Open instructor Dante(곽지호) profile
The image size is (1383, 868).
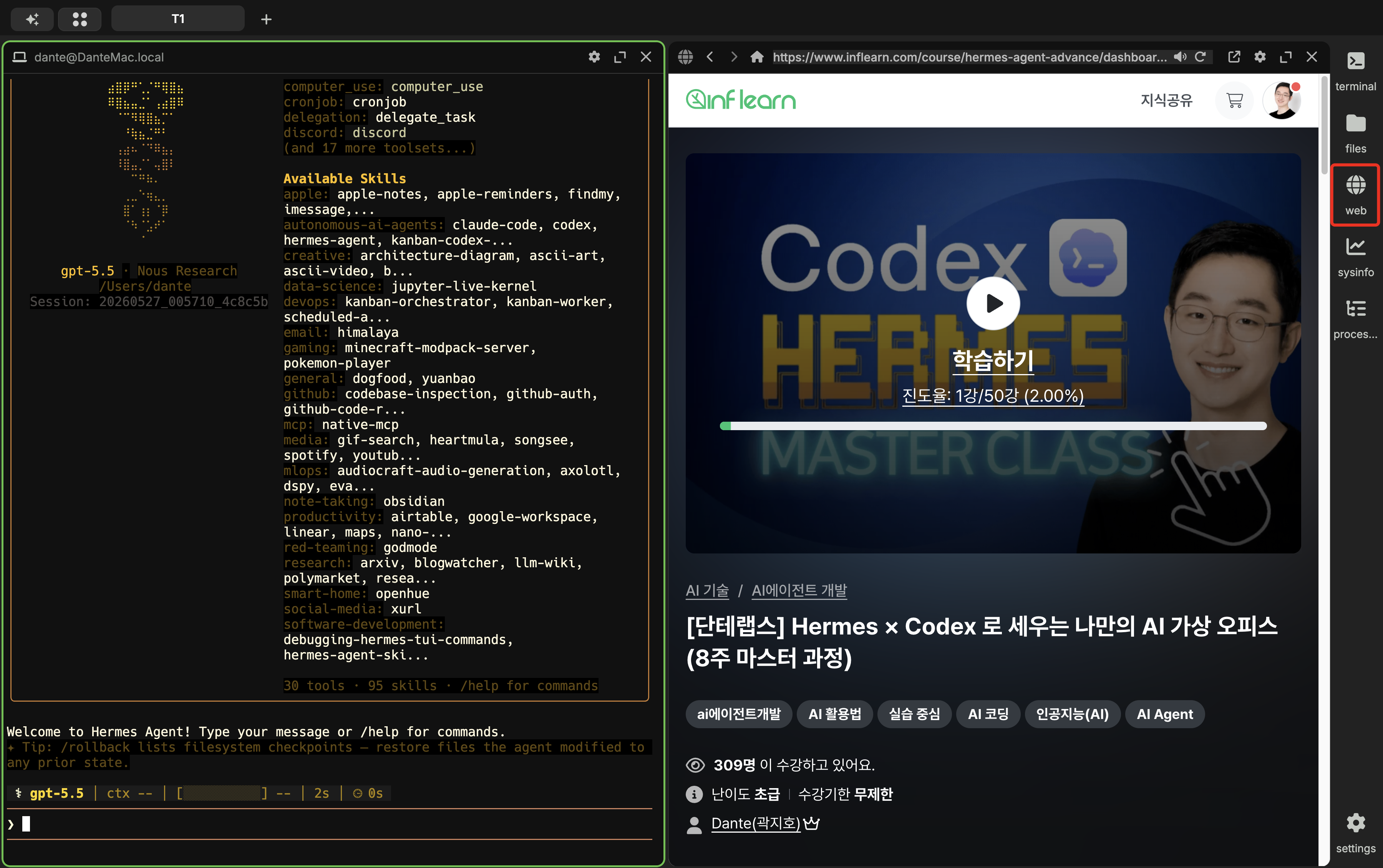(x=756, y=823)
